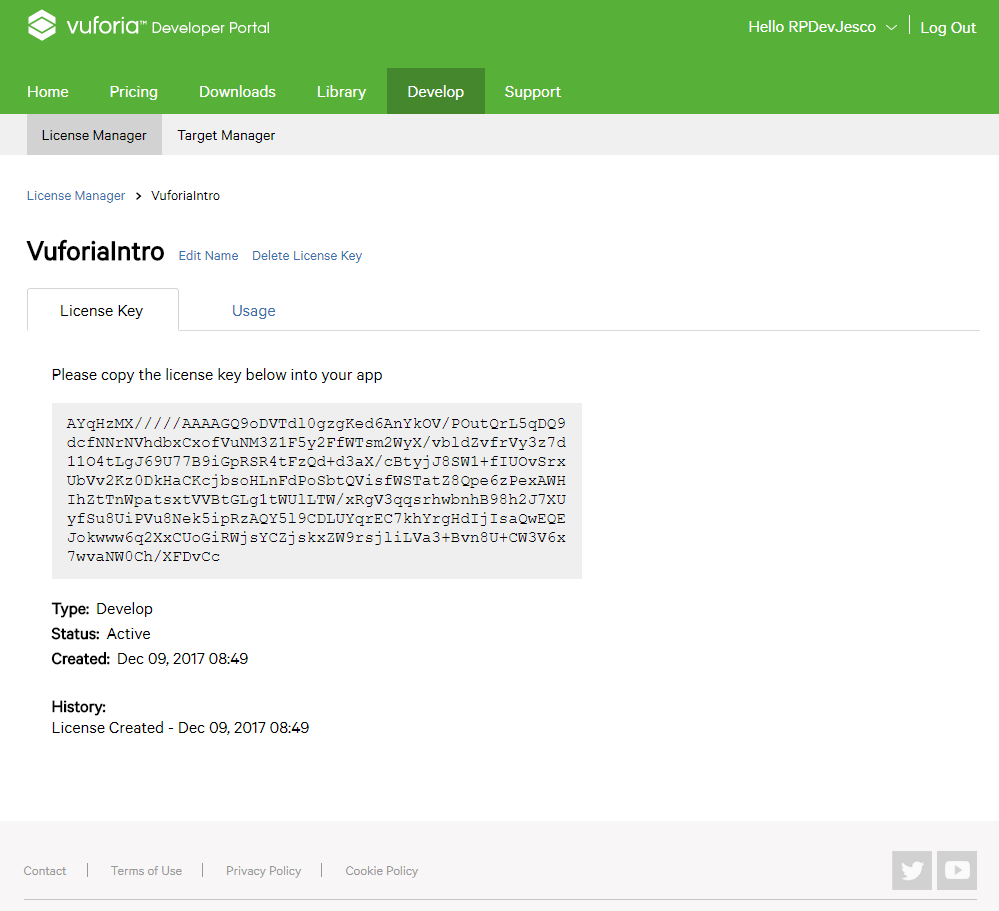The image size is (999, 911).
Task: Click Delete License Key link
Action: pos(307,255)
